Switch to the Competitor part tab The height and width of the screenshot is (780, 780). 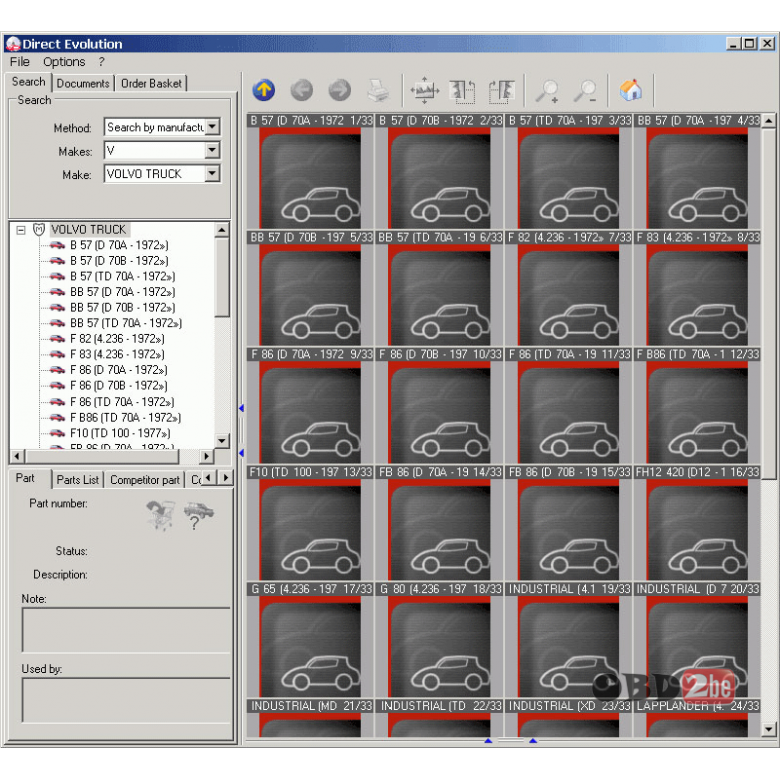(145, 480)
